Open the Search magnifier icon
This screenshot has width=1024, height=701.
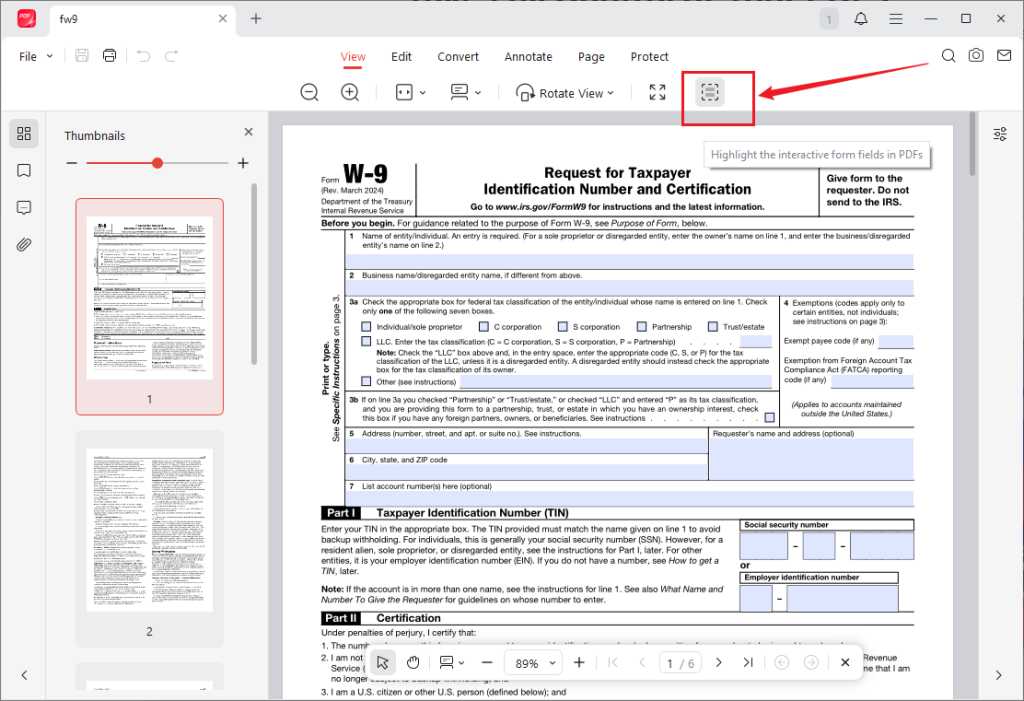pyautogui.click(x=948, y=56)
